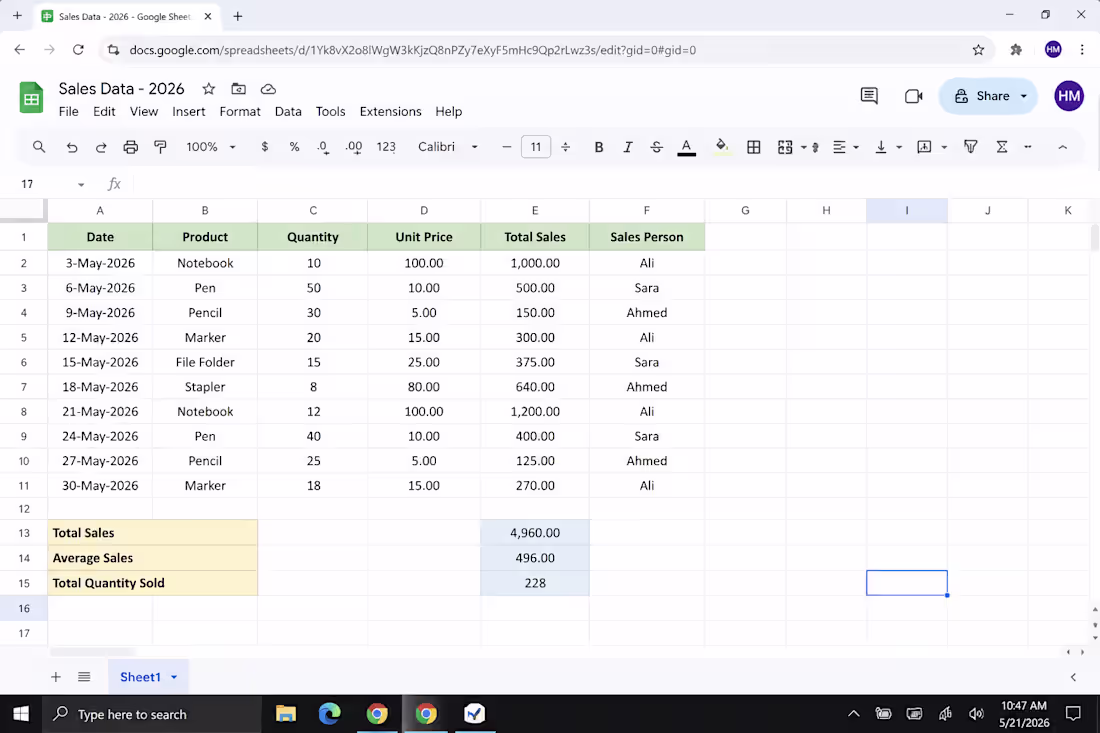The image size is (1100, 733).
Task: Open the borders tool
Action: [753, 147]
